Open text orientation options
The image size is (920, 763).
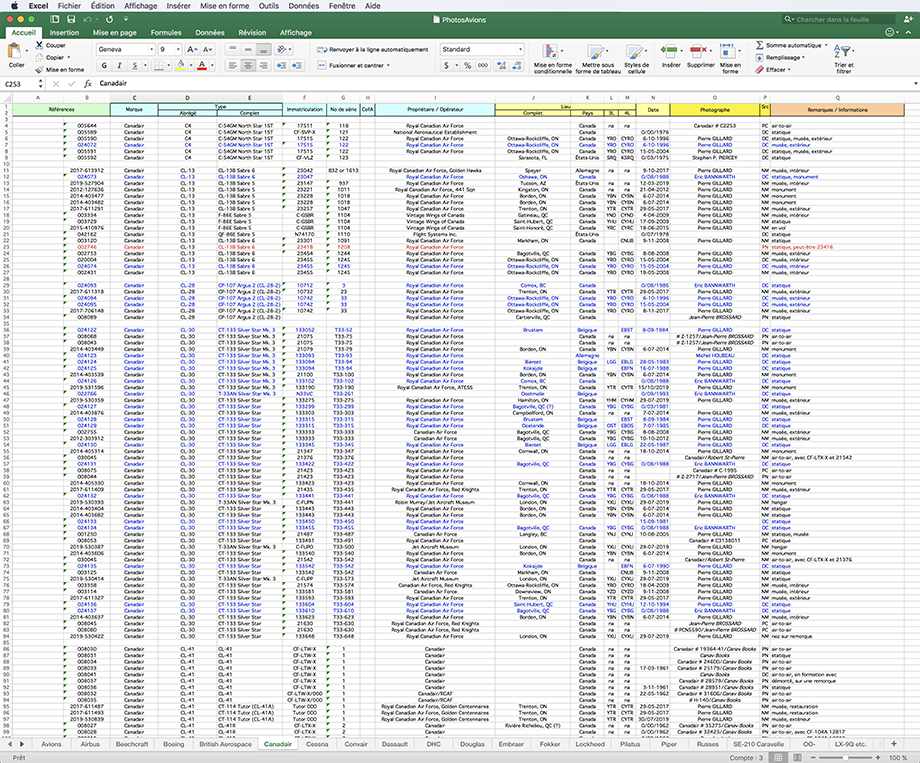click(285, 49)
